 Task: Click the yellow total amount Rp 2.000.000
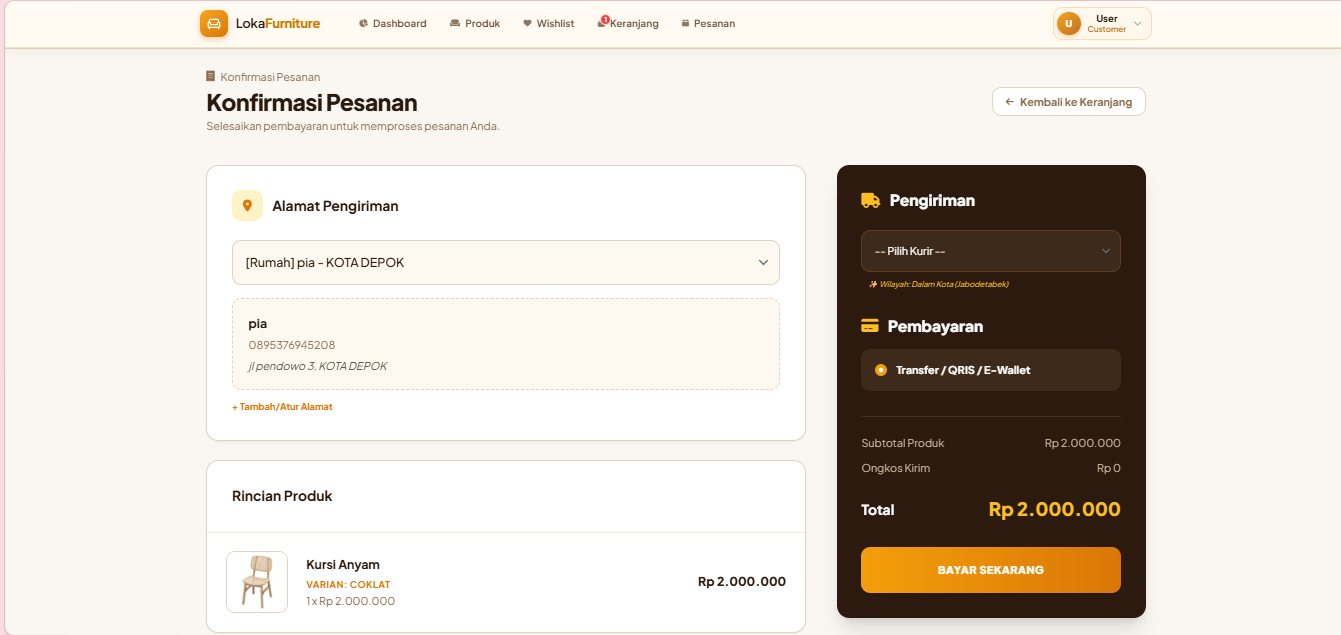1055,509
